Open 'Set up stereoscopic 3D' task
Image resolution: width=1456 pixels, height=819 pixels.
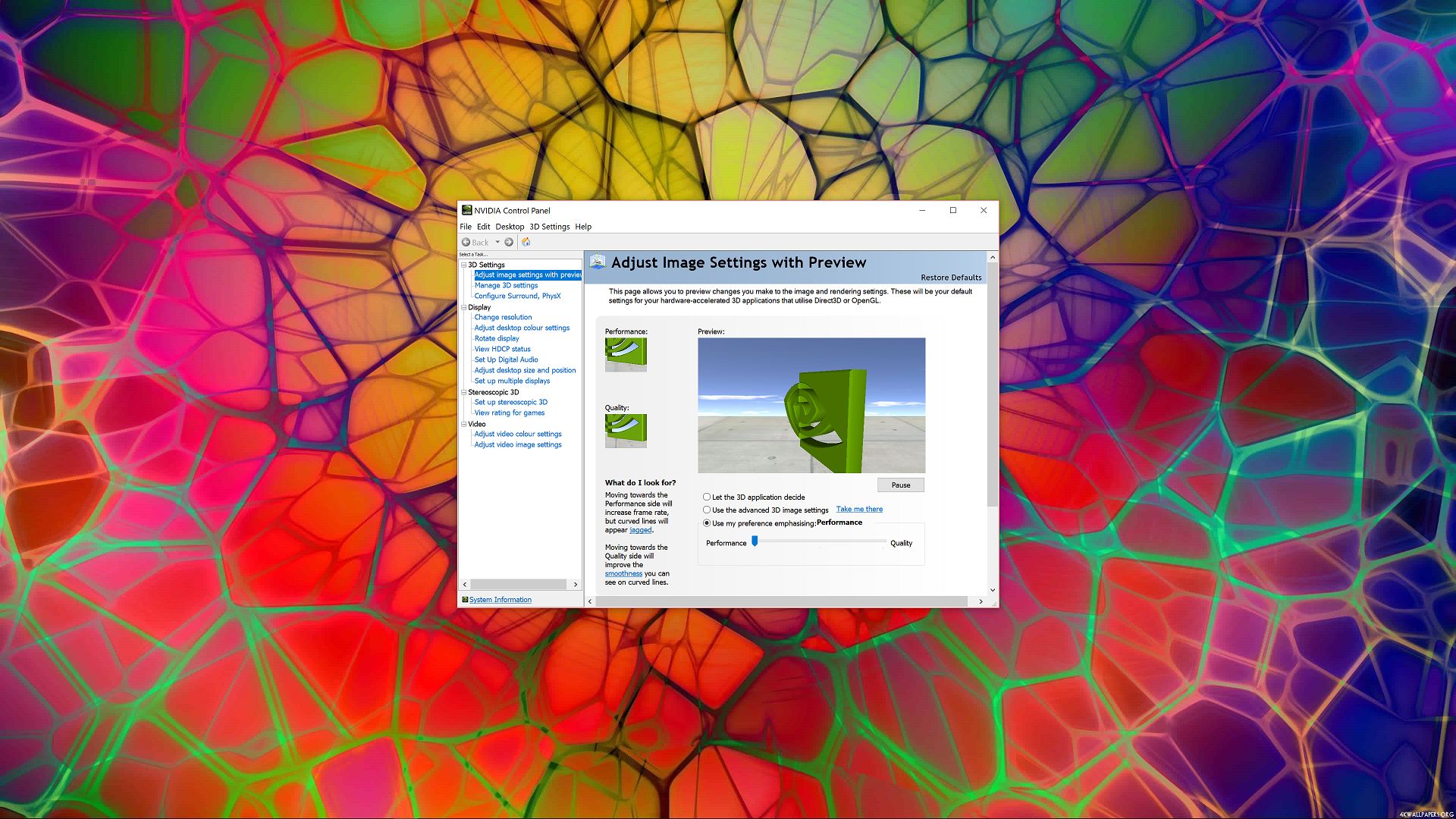pos(510,403)
